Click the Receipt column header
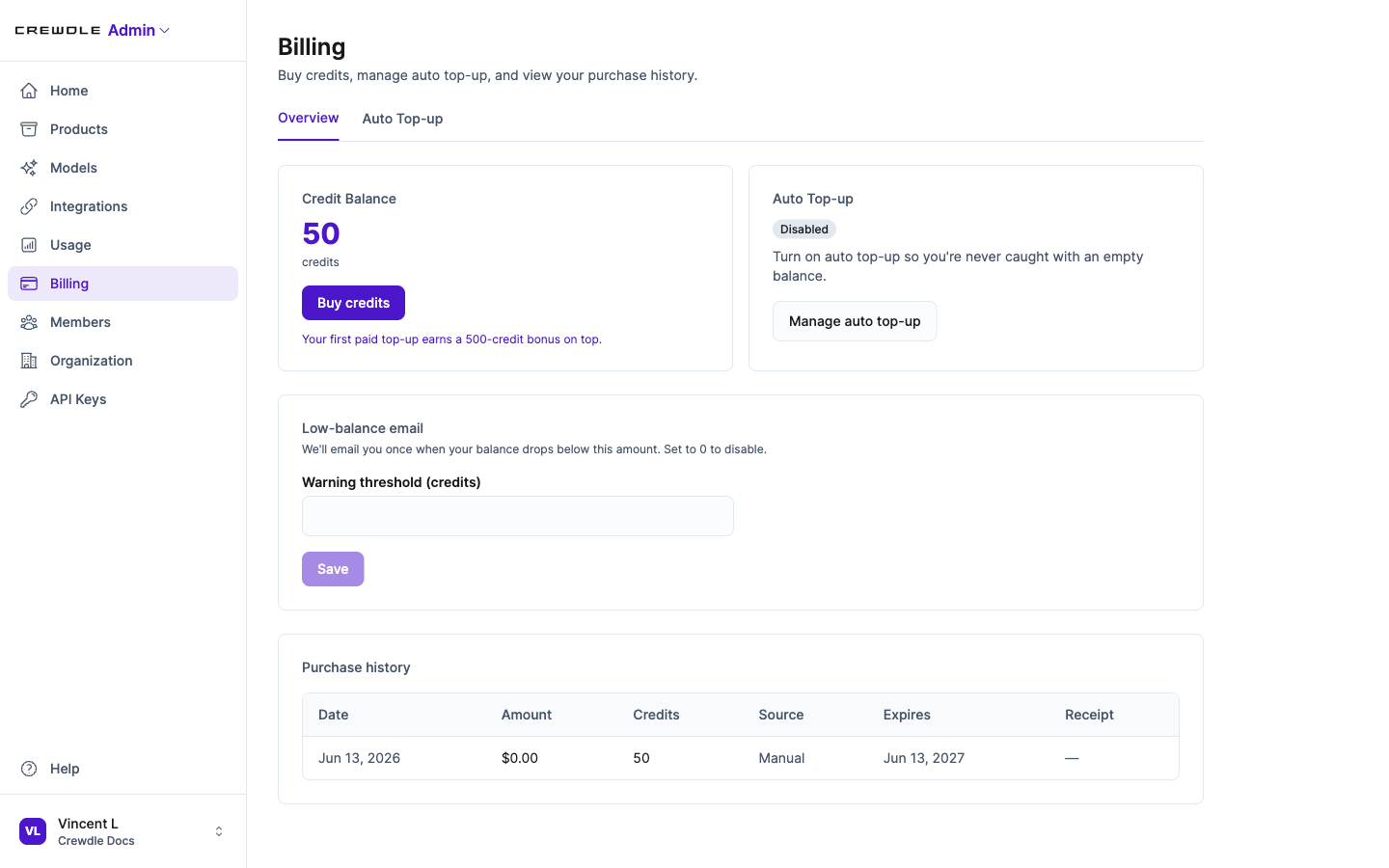Screen dimensions: 1389x868 (1089, 715)
